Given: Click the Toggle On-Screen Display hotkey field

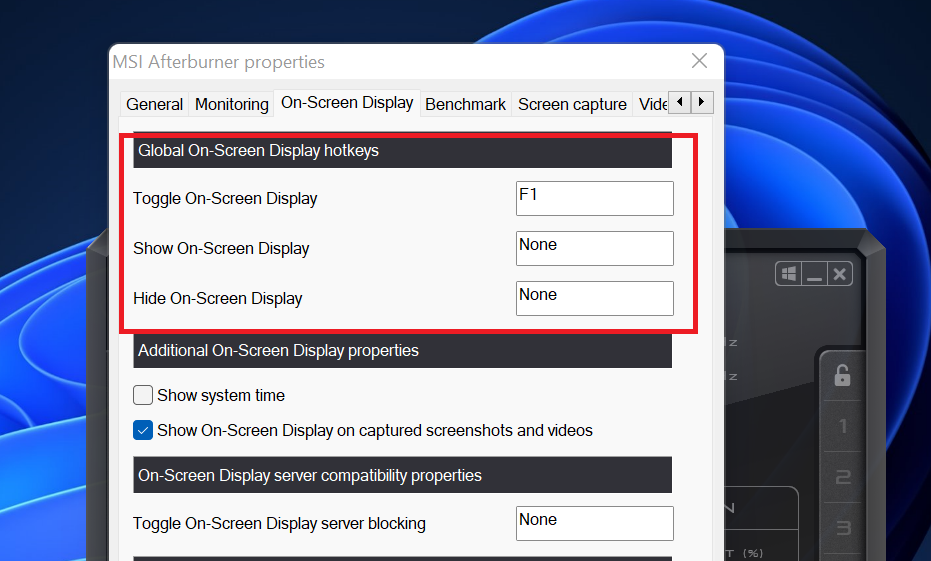Looking at the screenshot, I should 594,198.
